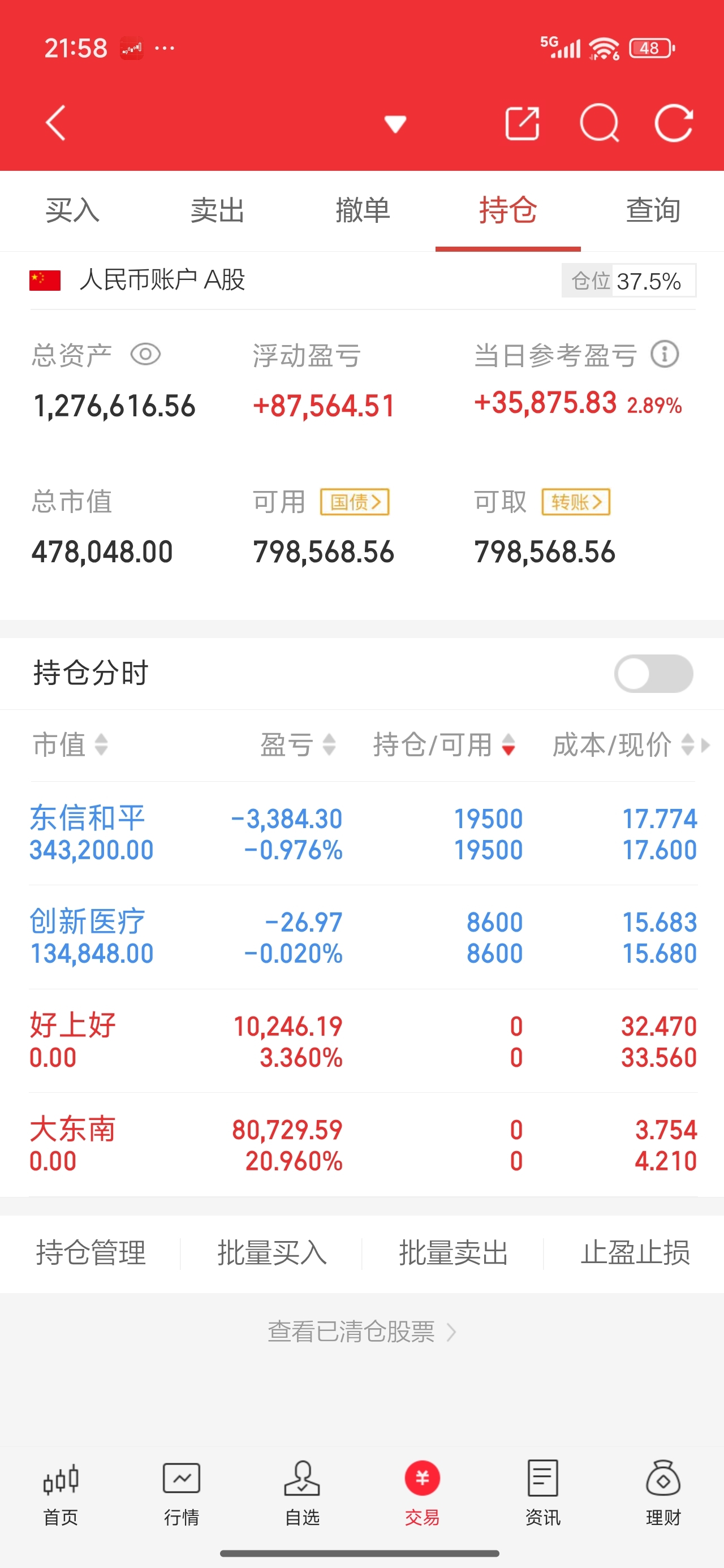Tap the back arrow icon

click(x=55, y=123)
